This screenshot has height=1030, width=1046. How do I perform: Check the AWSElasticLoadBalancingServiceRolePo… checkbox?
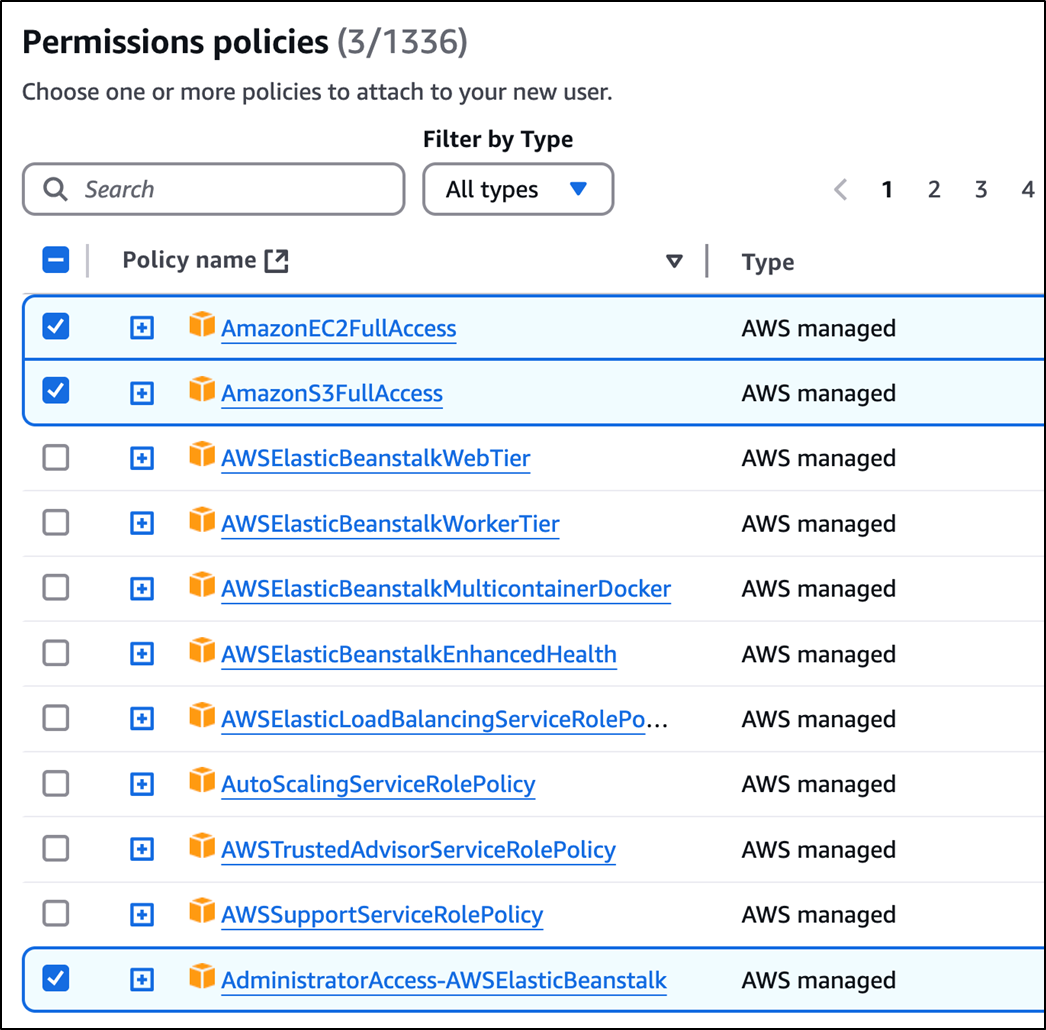pyautogui.click(x=55, y=718)
